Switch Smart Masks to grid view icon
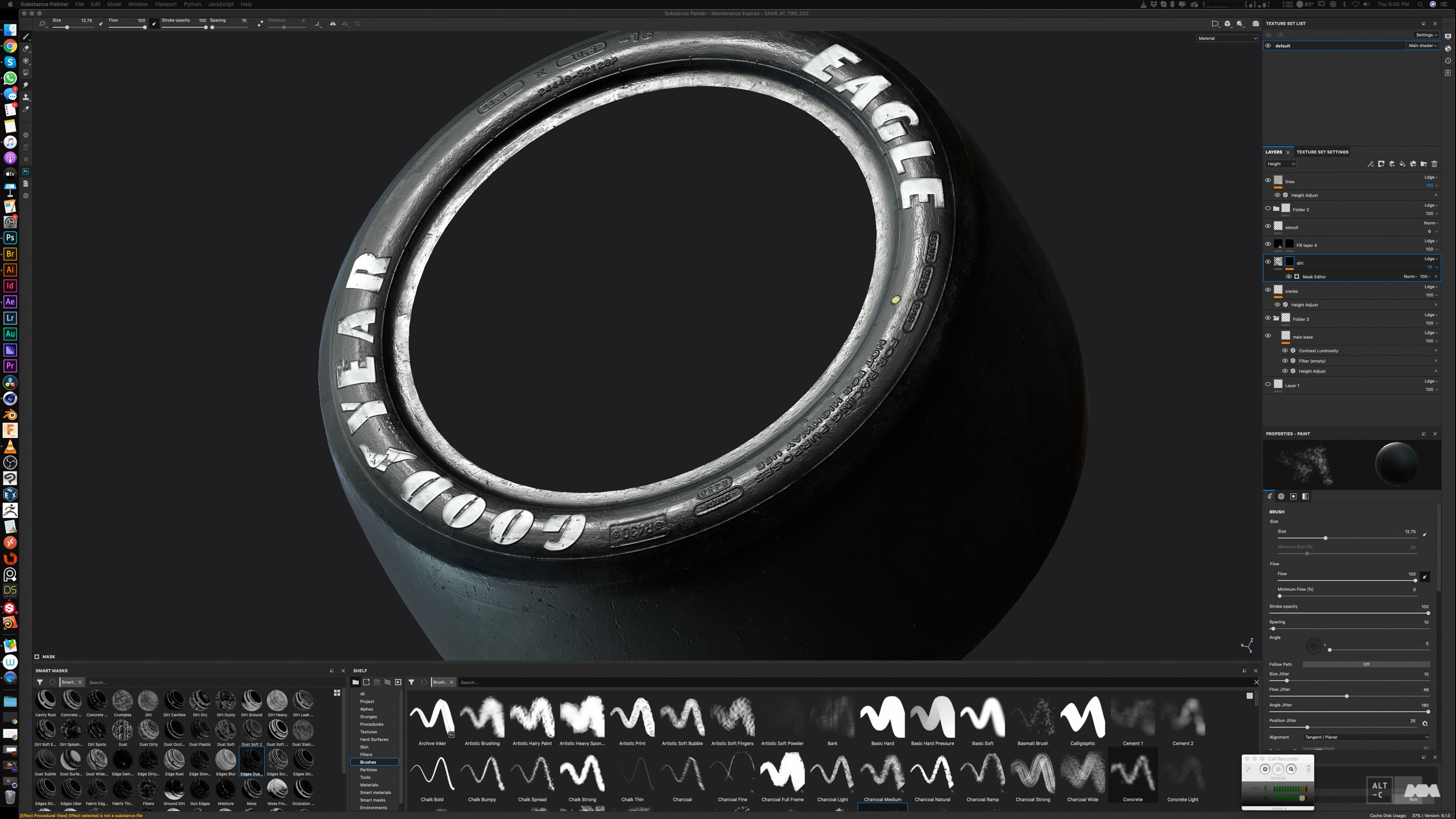The width and height of the screenshot is (1456, 819). tap(337, 693)
